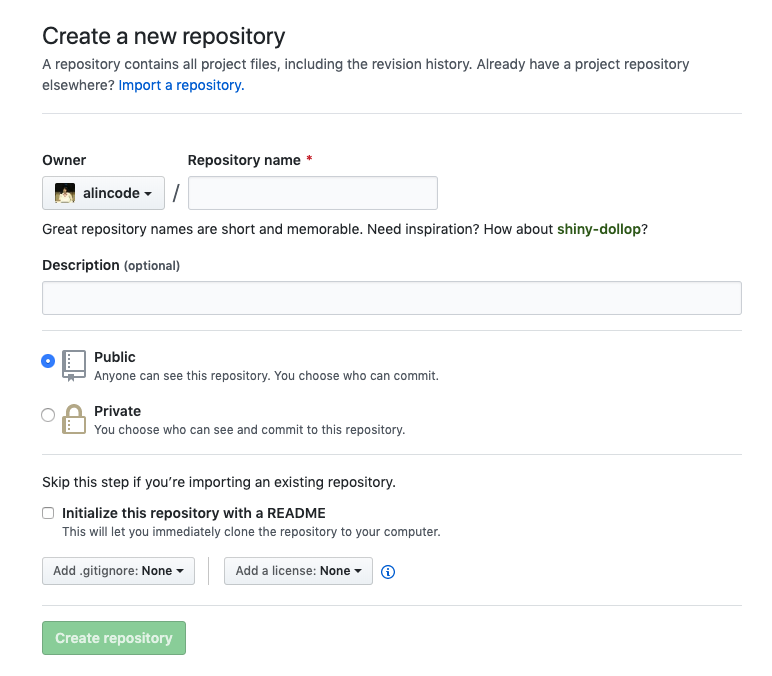The height and width of the screenshot is (676, 772).
Task: Enable Initialize this repository with a README checkbox
Action: 48,513
